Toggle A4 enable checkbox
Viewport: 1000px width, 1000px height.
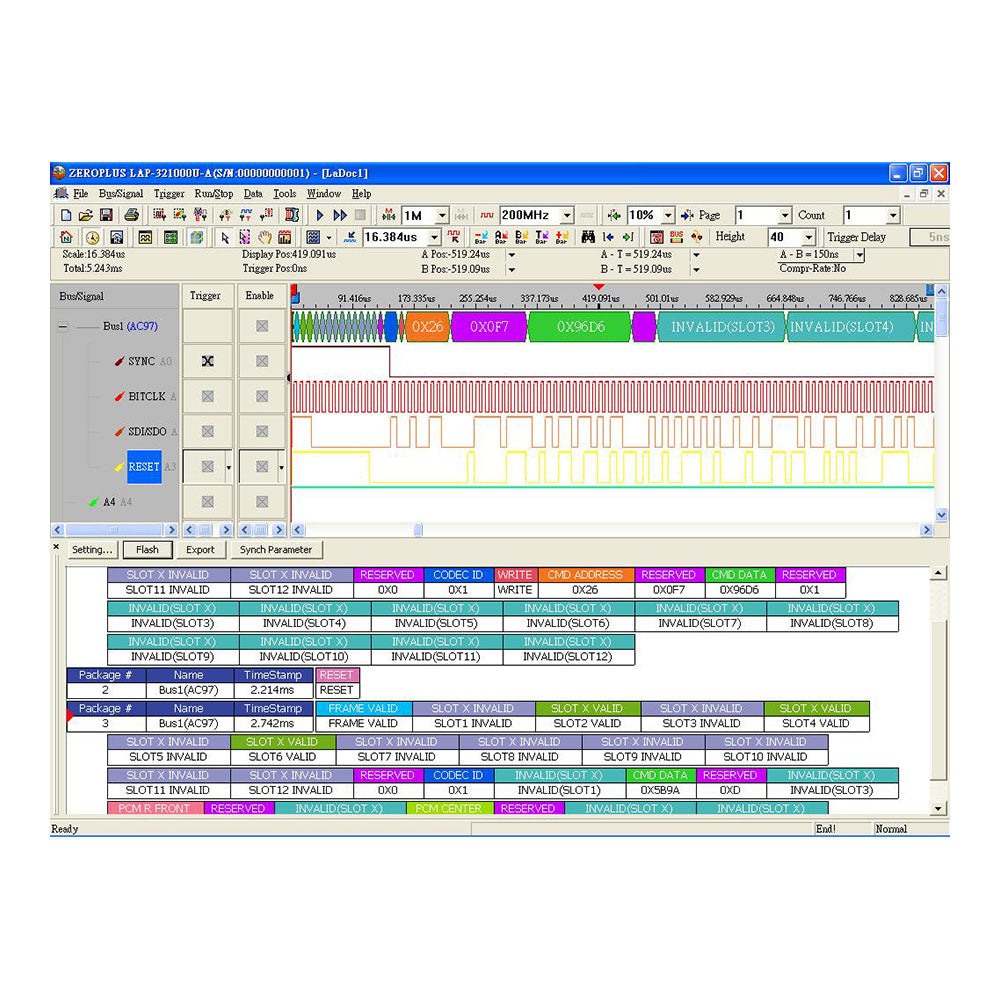click(262, 502)
